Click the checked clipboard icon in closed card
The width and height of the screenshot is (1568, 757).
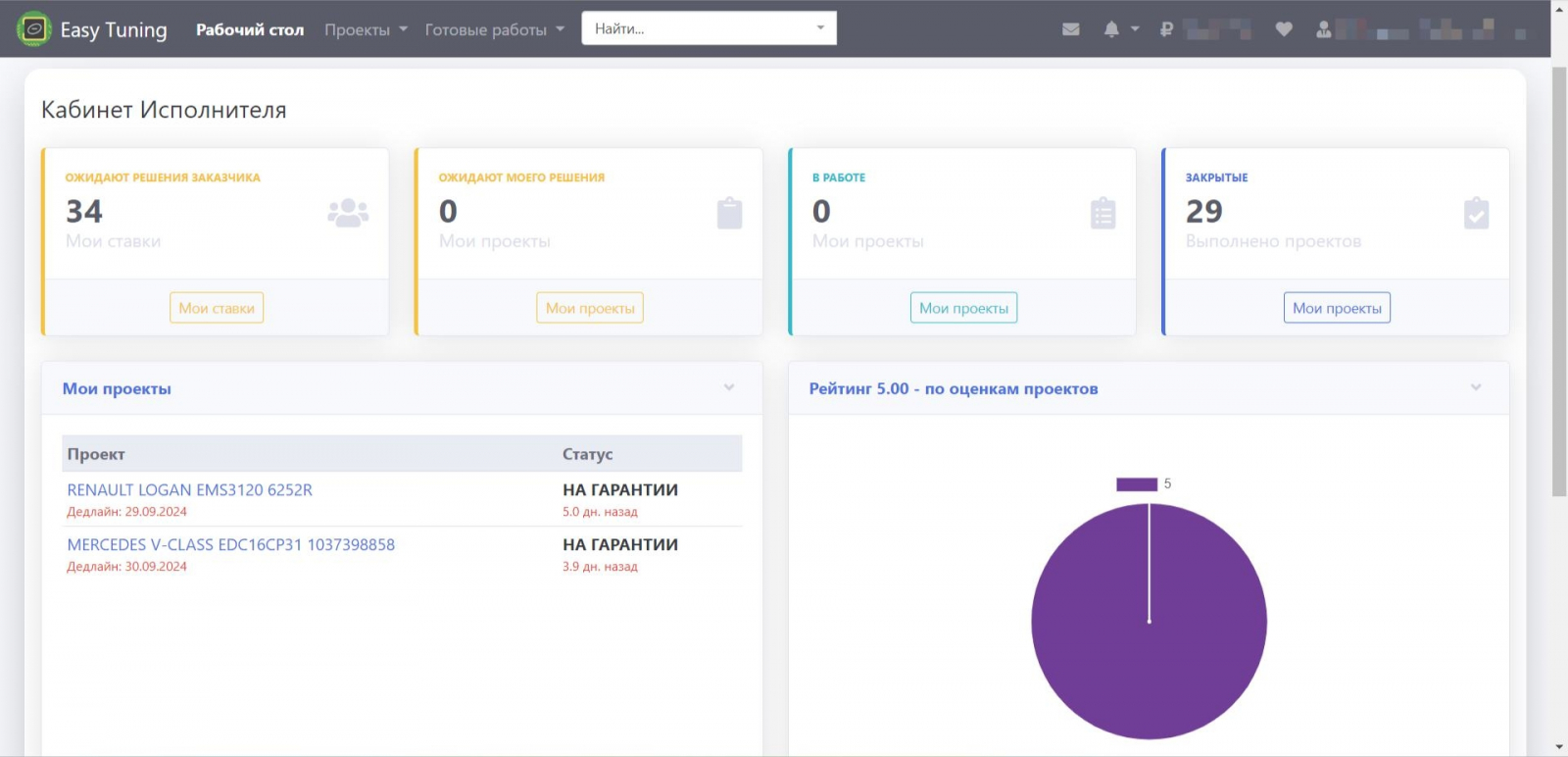coord(1476,213)
